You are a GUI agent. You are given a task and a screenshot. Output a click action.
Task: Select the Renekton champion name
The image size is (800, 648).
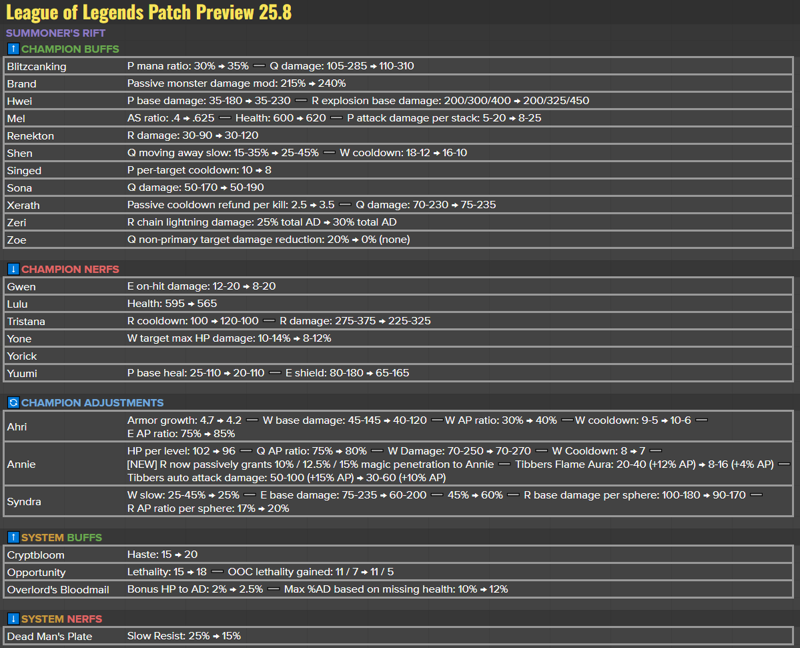click(30, 136)
